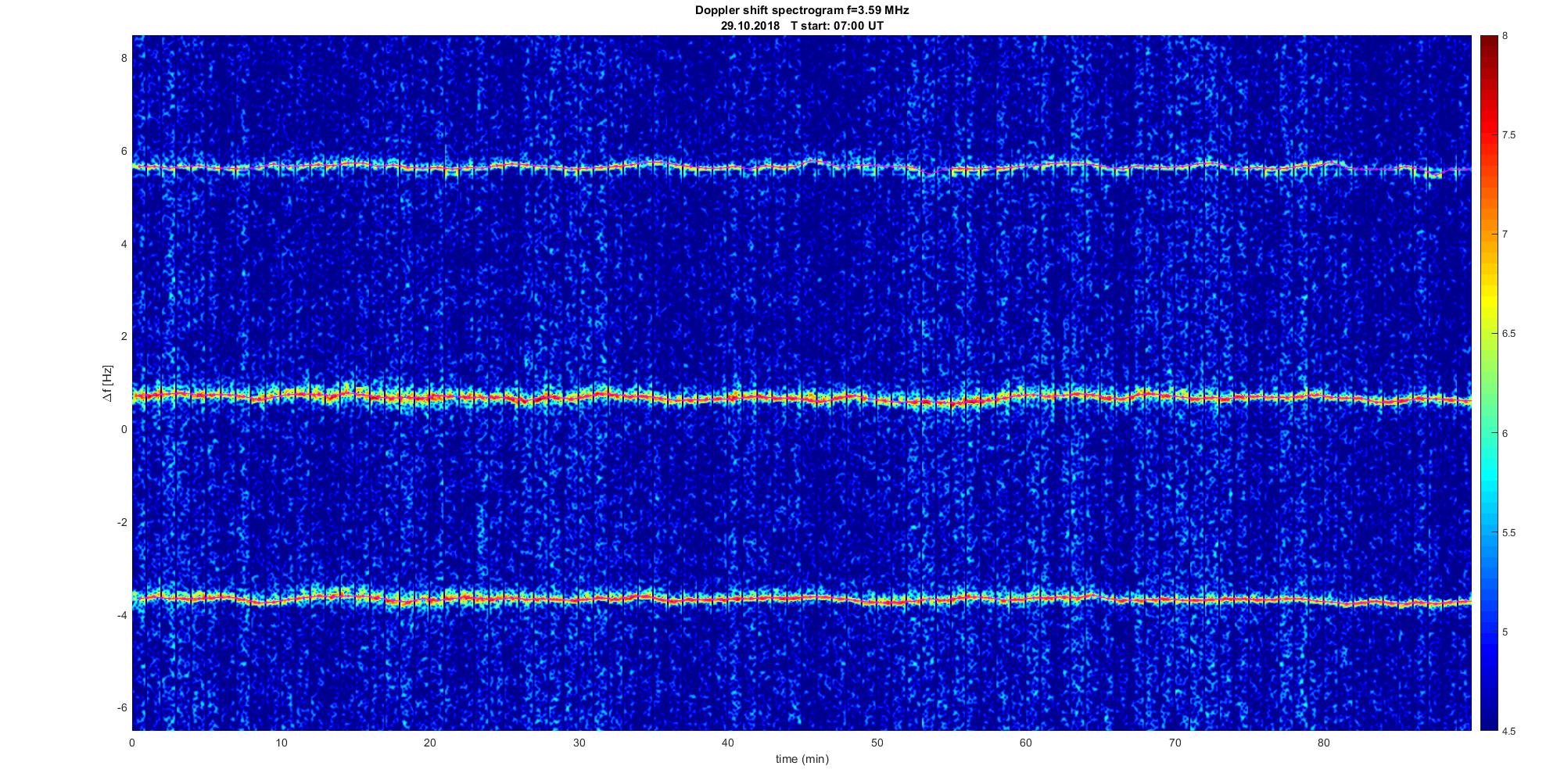Viewport: 1564px width, 784px height.
Task: Click the upper Doppler trace near 5.6 Hz
Action: pos(802,166)
